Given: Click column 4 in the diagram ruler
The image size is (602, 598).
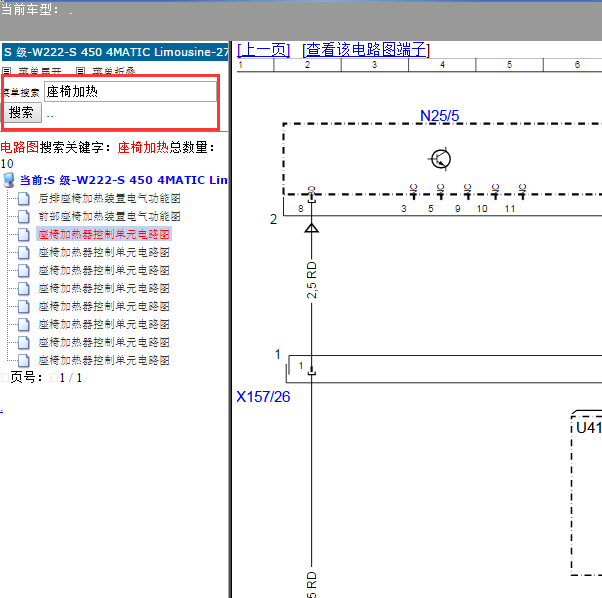Looking at the screenshot, I should pyautogui.click(x=442, y=64).
